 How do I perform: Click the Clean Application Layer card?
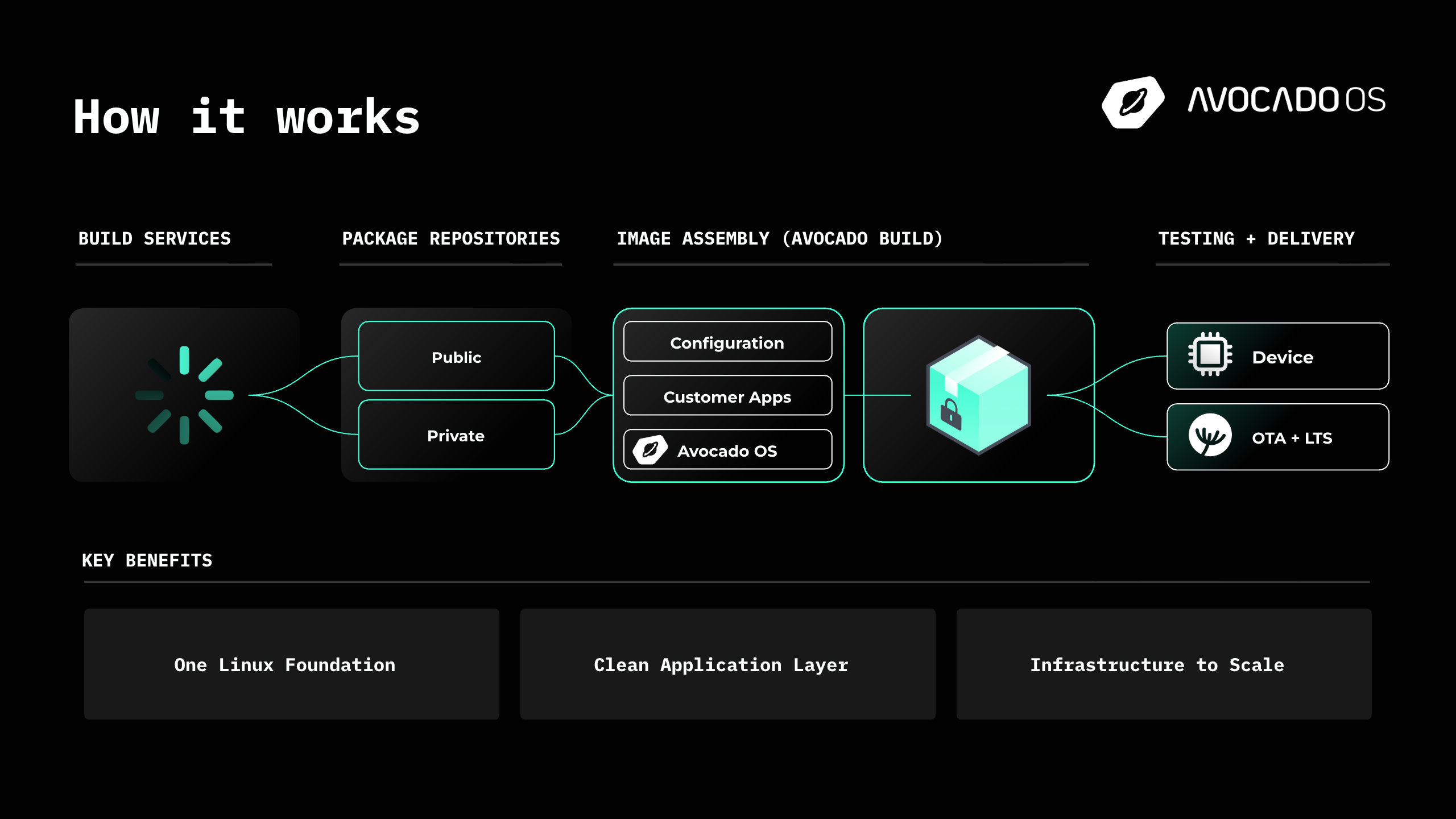[728, 664]
